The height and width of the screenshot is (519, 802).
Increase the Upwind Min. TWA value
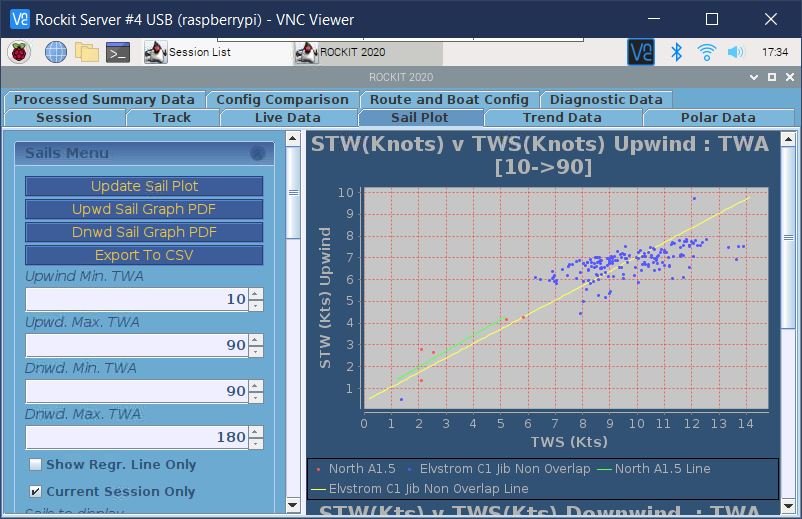256,294
